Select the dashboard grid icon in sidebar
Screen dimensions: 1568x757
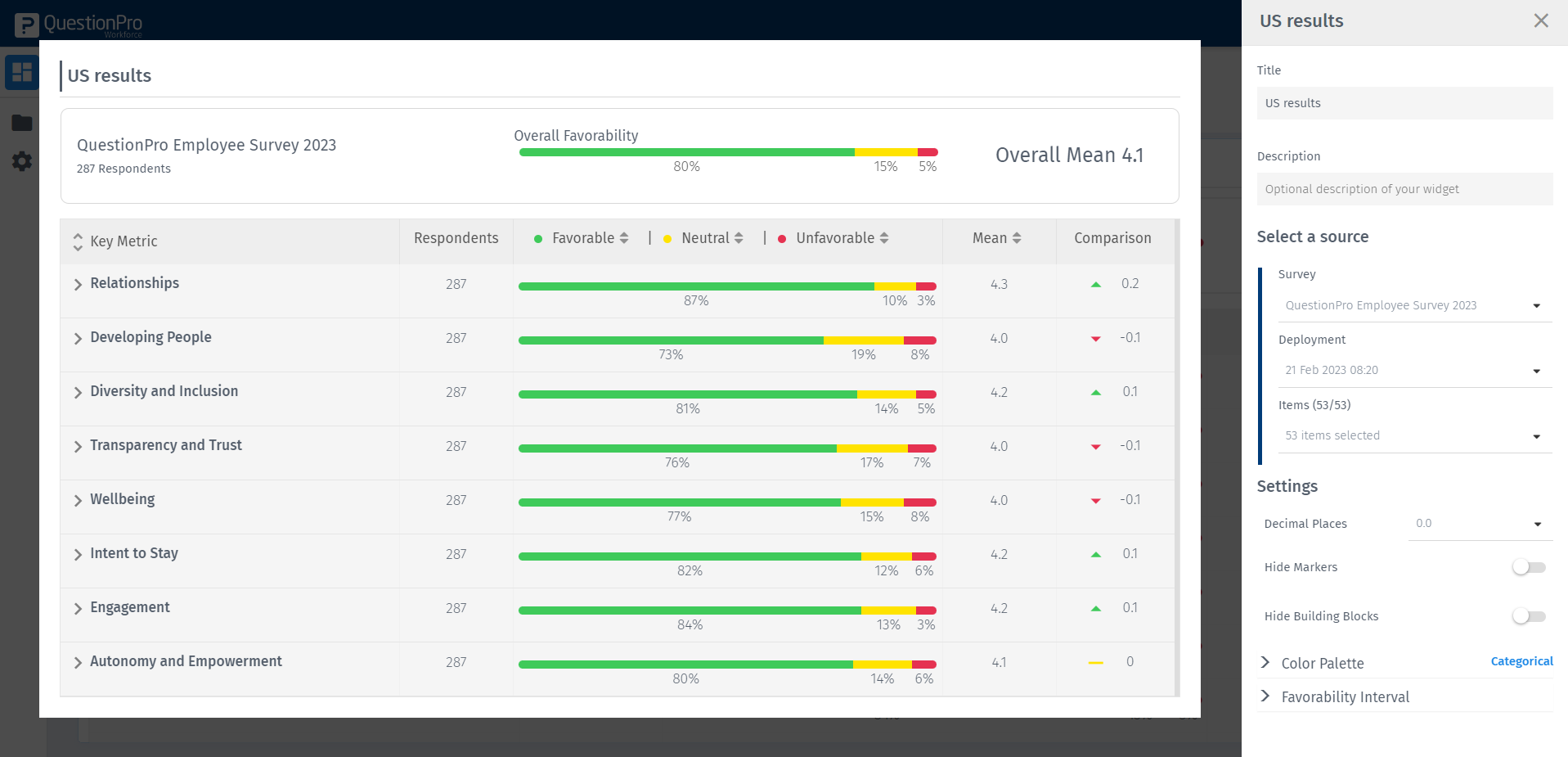tap(21, 72)
